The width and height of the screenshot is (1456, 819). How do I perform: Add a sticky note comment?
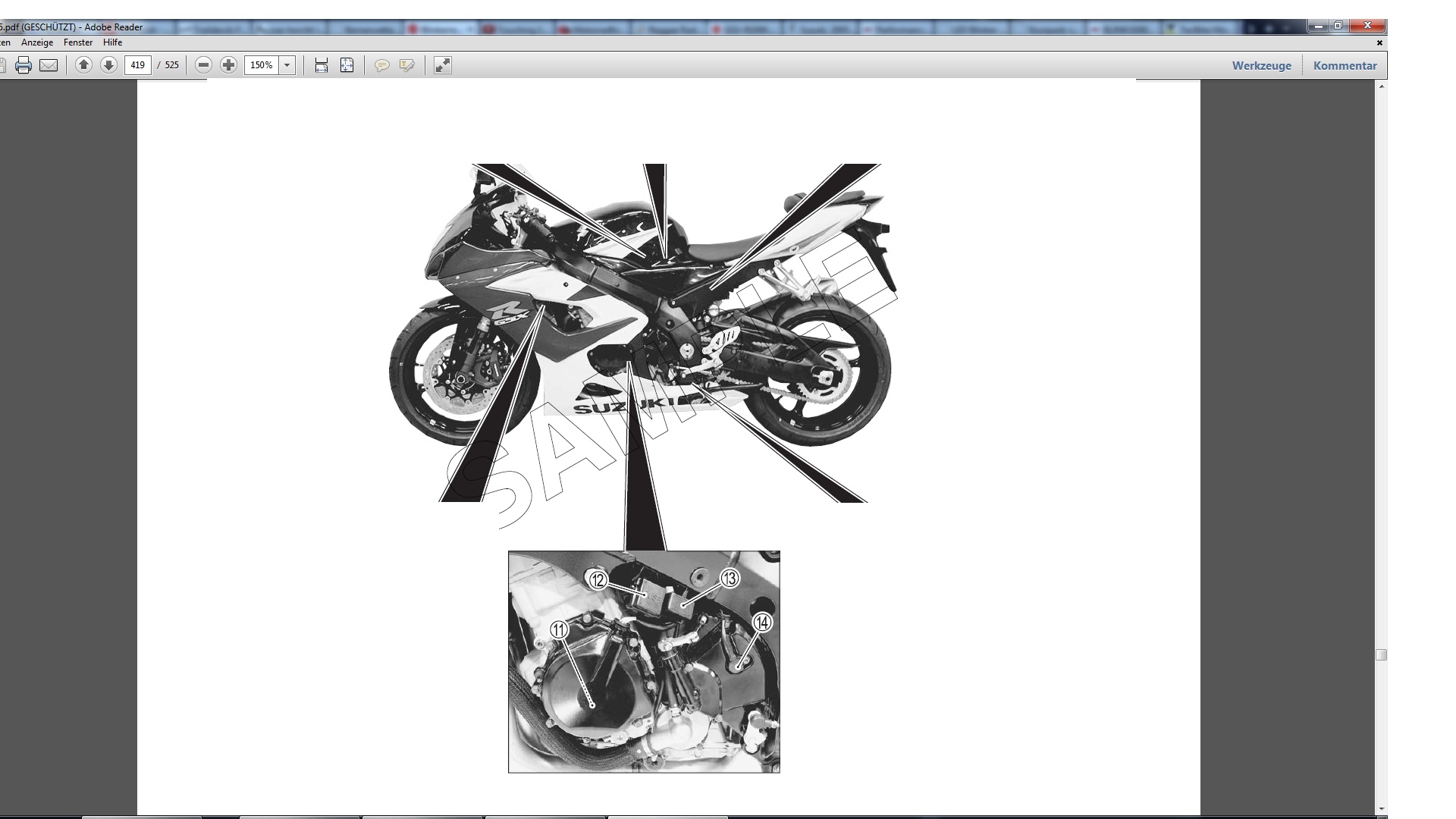[x=382, y=65]
